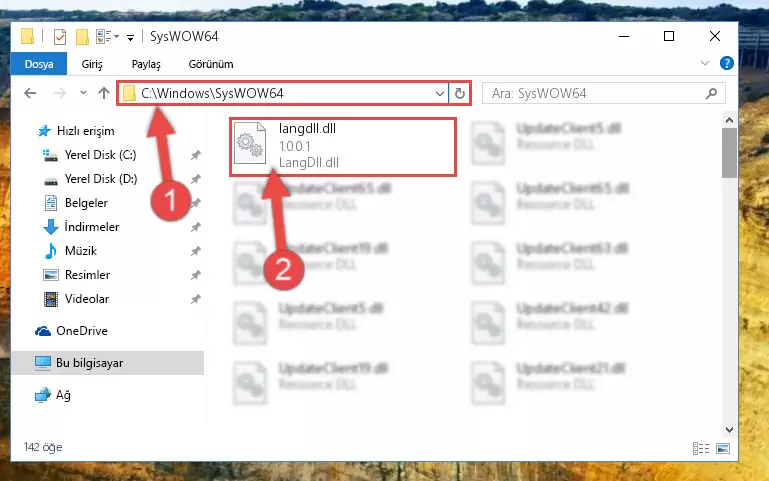Click the vertical scrollbar thumb
Screen dimensions: 769x481
(729, 153)
